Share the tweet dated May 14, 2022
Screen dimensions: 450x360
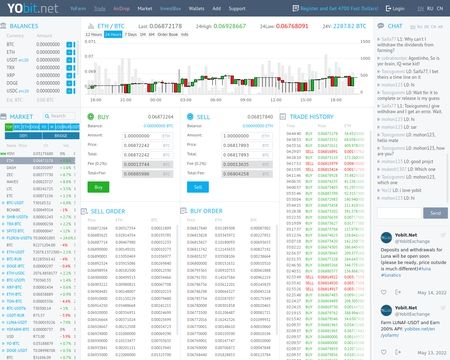pos(398,292)
